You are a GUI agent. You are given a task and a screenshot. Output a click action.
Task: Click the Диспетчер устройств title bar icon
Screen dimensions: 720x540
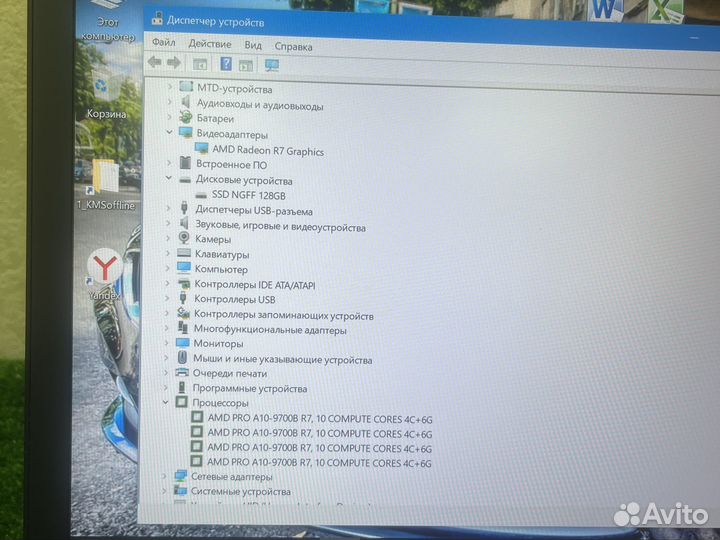click(158, 18)
